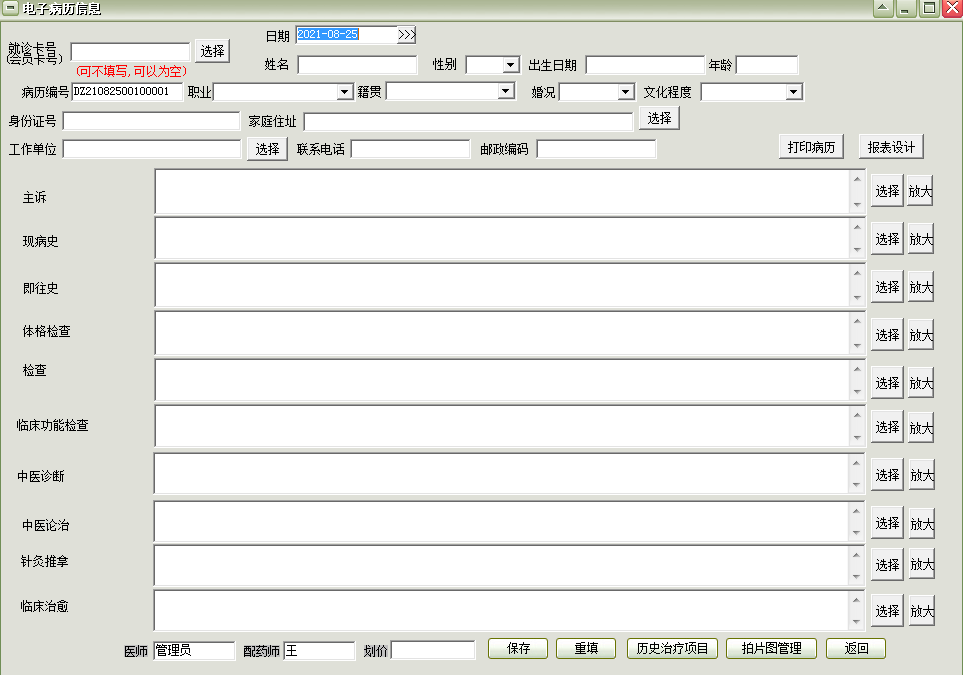
Task: Click the 年龄 input field
Action: point(766,64)
